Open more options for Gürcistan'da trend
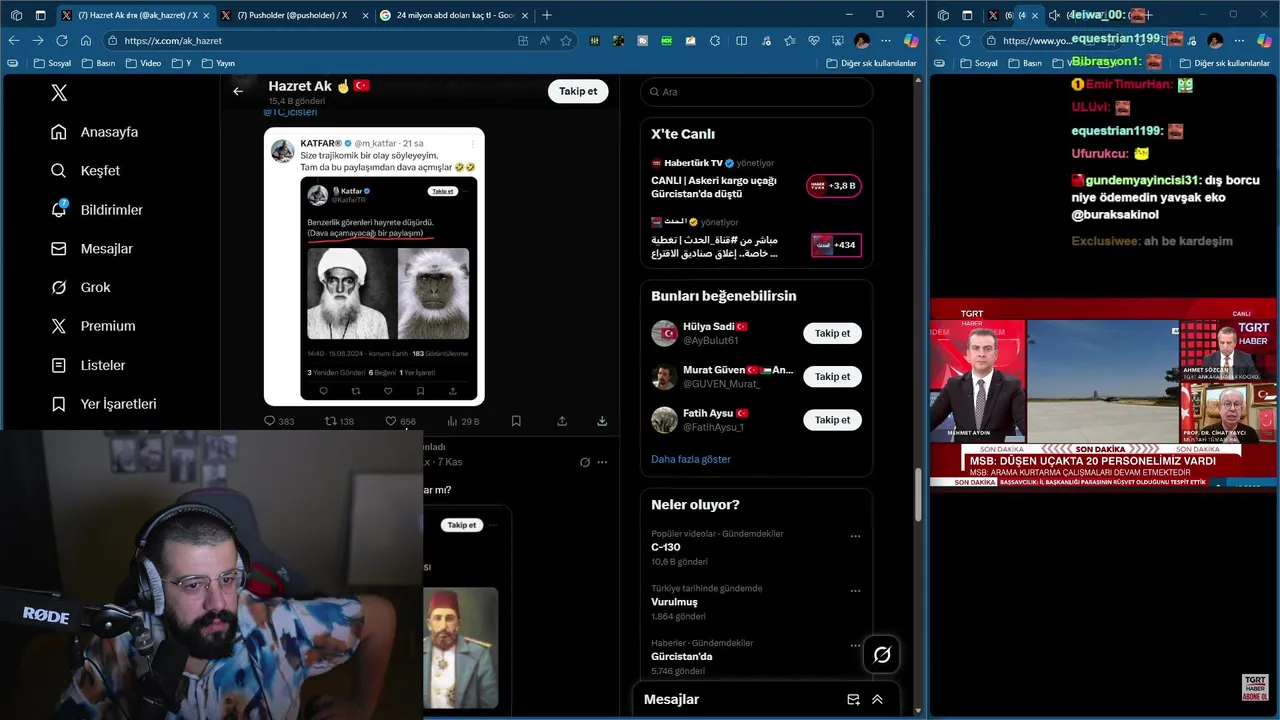 [855, 646]
